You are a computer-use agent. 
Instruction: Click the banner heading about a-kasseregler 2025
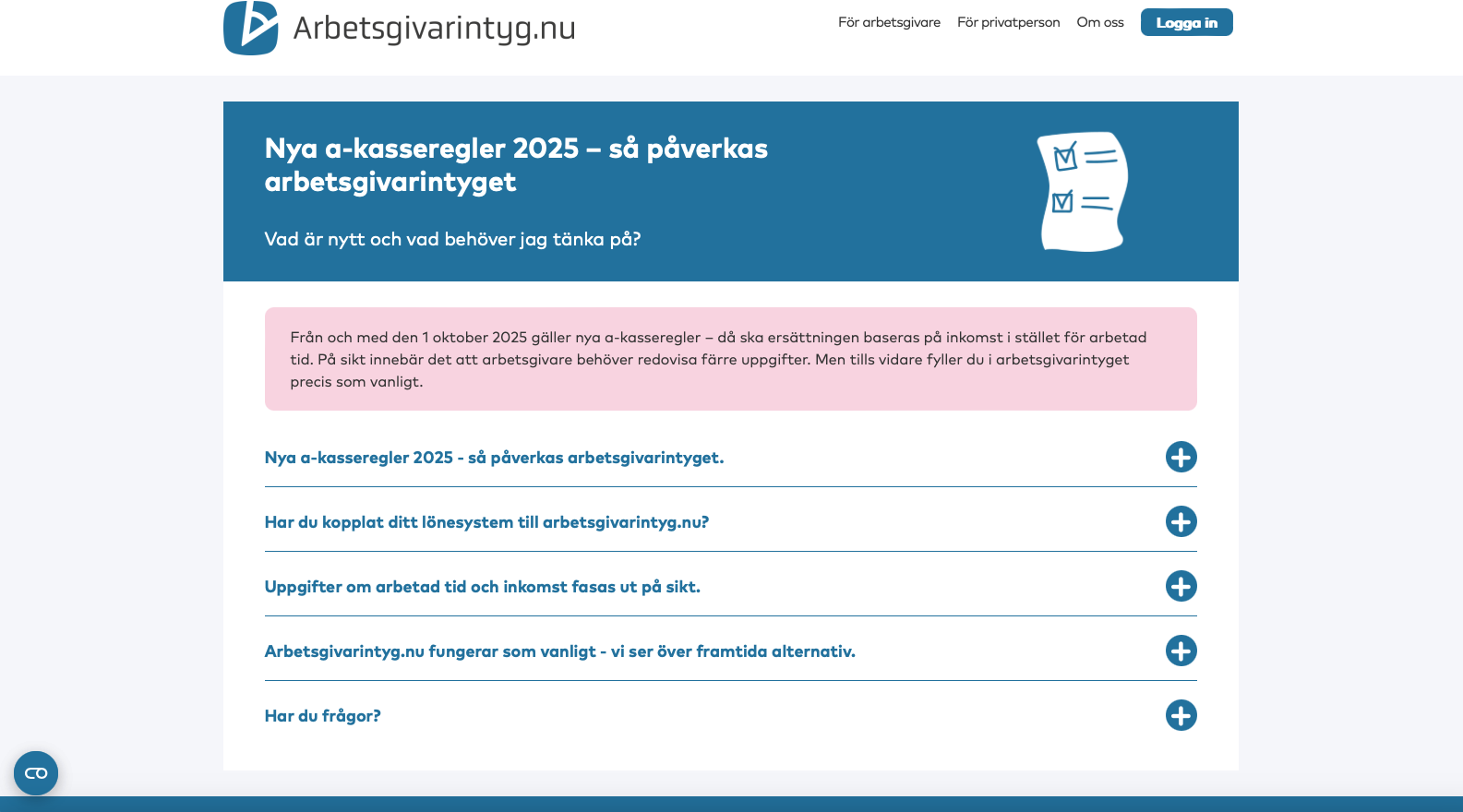coord(515,165)
